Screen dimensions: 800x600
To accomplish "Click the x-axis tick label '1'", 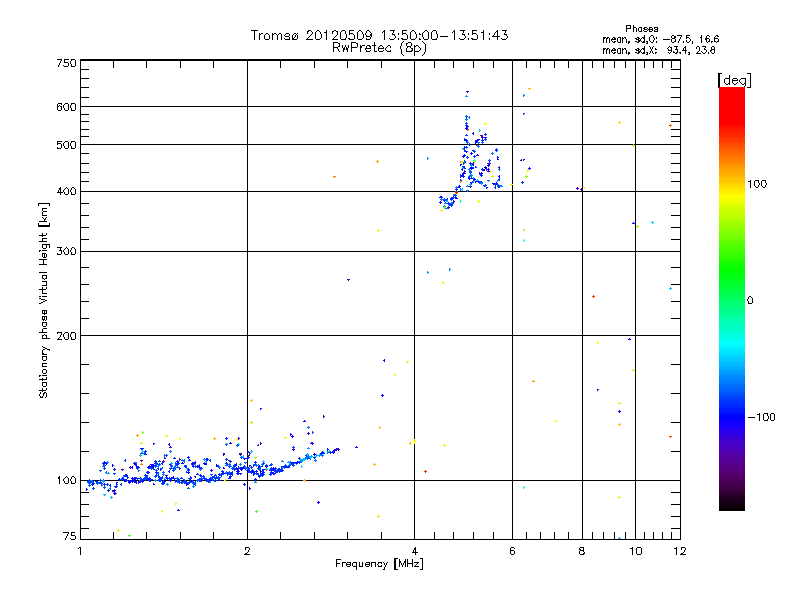I will 80,551.
